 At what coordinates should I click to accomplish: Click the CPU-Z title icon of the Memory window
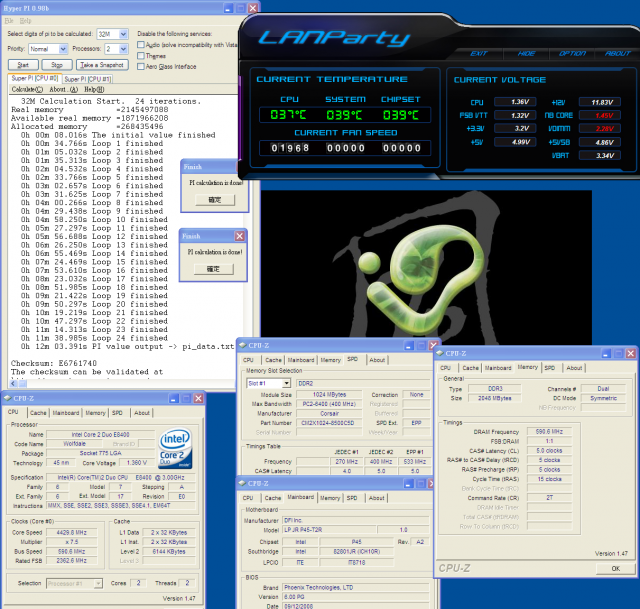[x=440, y=353]
